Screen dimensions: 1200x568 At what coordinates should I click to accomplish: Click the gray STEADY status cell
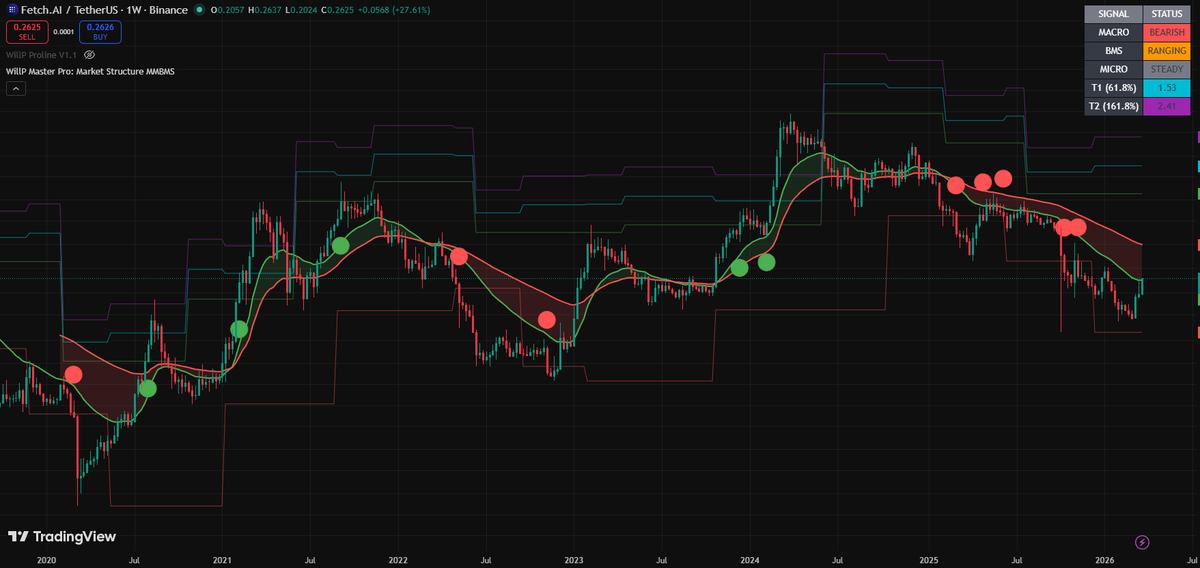pos(1167,69)
